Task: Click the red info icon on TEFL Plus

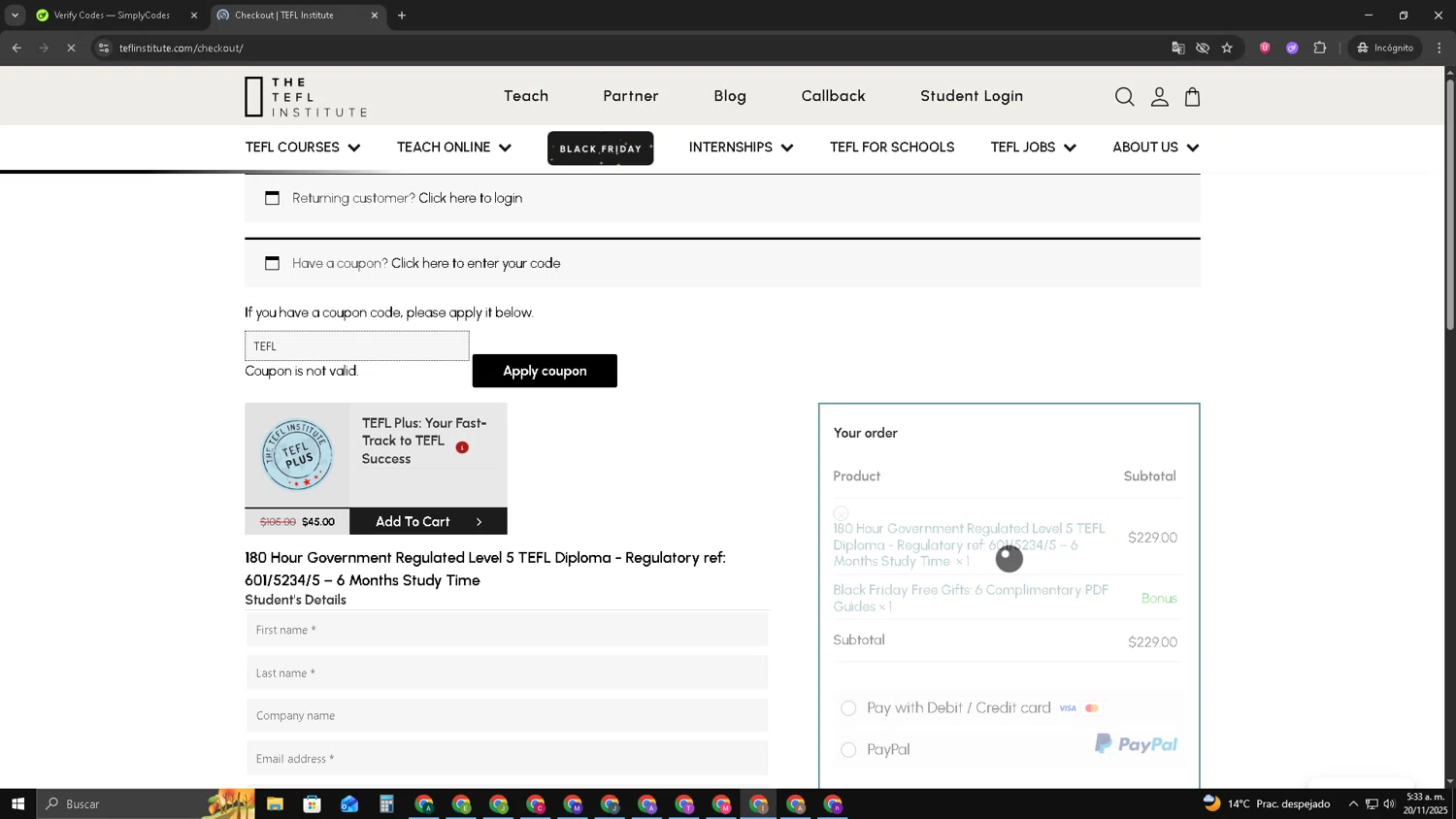Action: tap(462, 447)
